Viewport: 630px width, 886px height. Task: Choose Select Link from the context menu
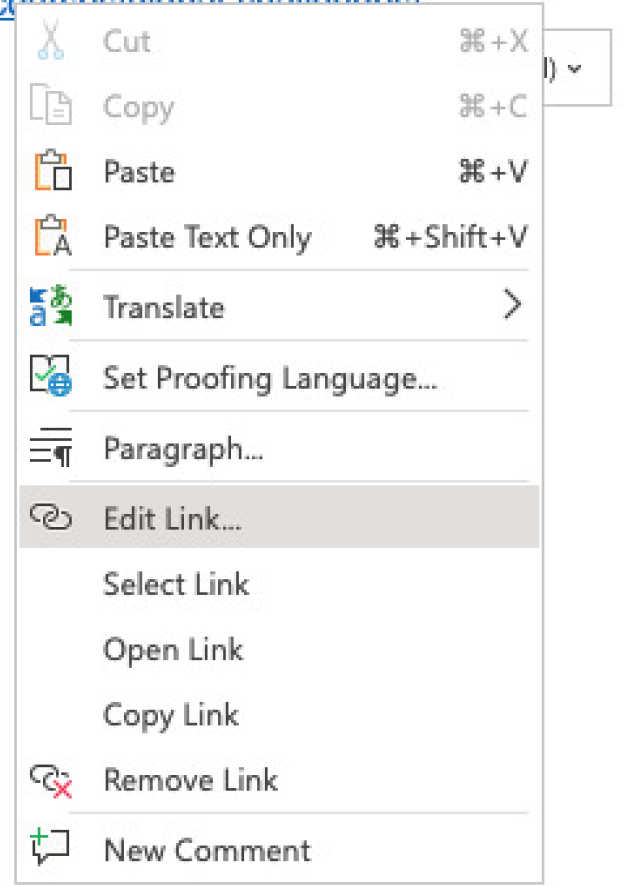point(176,584)
